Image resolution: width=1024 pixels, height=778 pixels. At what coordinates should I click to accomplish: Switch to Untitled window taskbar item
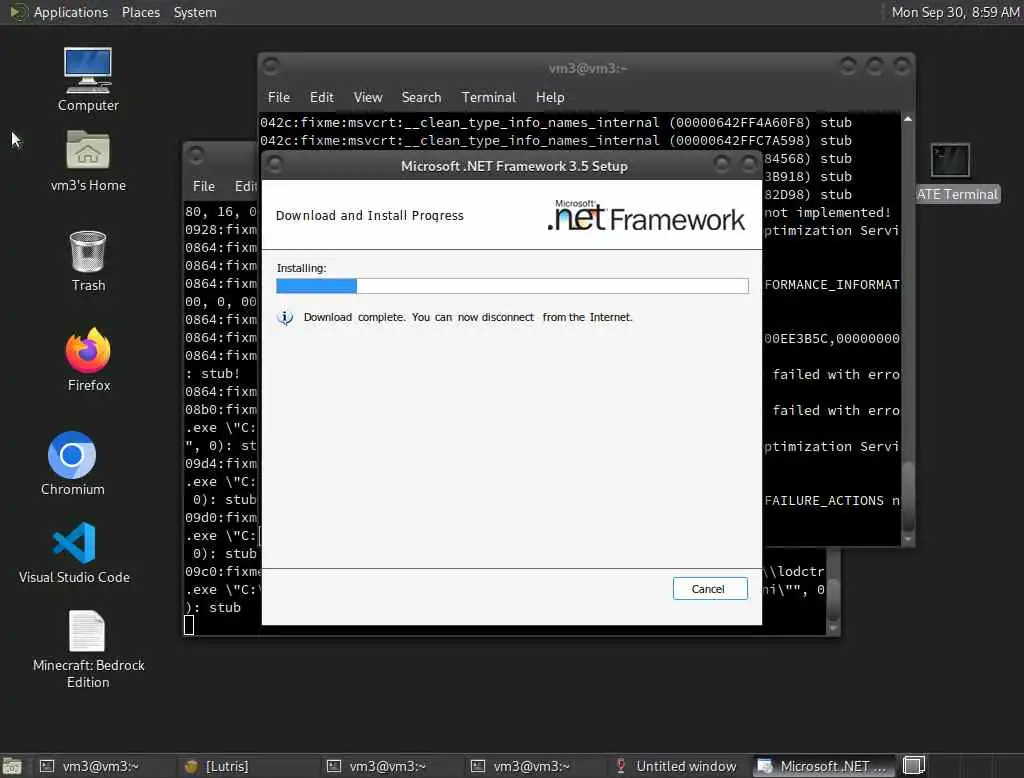(x=677, y=766)
